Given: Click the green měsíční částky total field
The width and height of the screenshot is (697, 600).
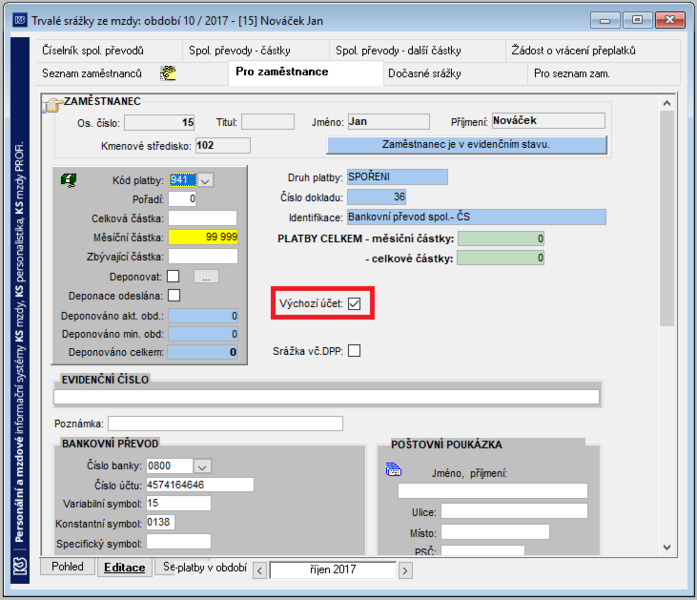Looking at the screenshot, I should click(501, 239).
